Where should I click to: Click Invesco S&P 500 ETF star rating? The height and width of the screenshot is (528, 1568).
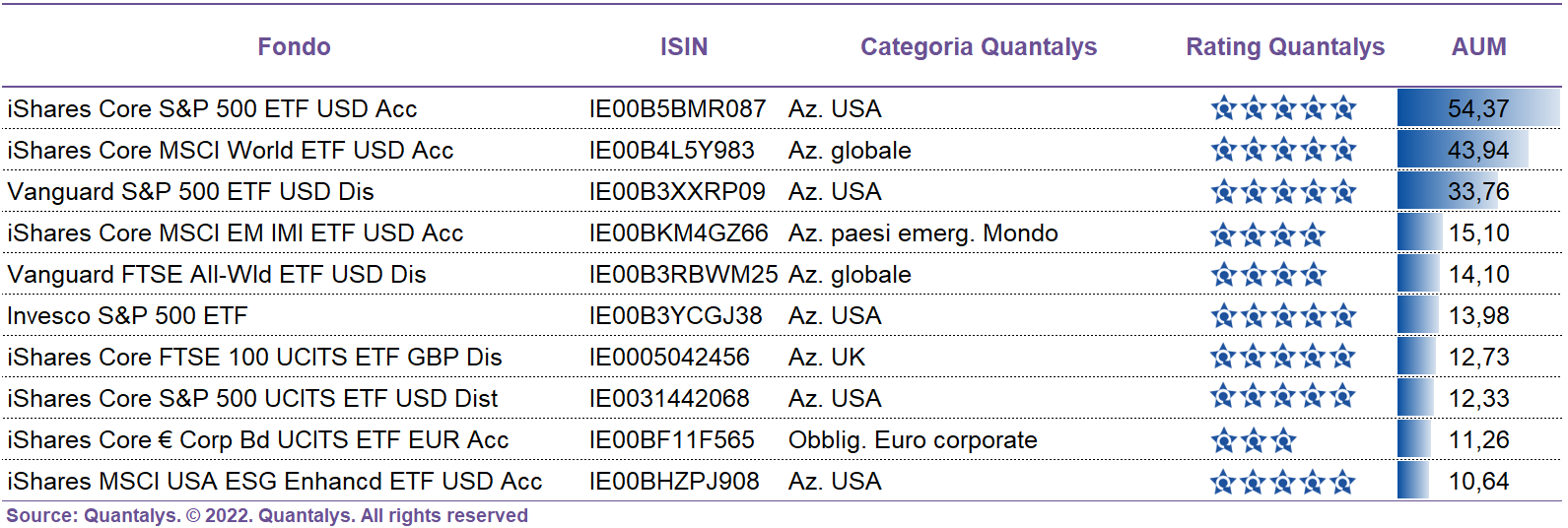[x=1283, y=316]
